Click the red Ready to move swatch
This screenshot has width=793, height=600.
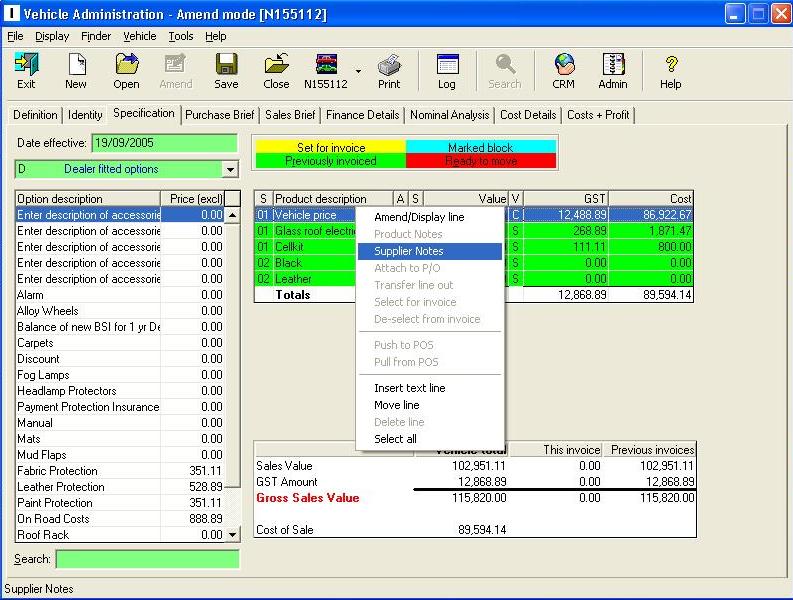click(x=480, y=161)
